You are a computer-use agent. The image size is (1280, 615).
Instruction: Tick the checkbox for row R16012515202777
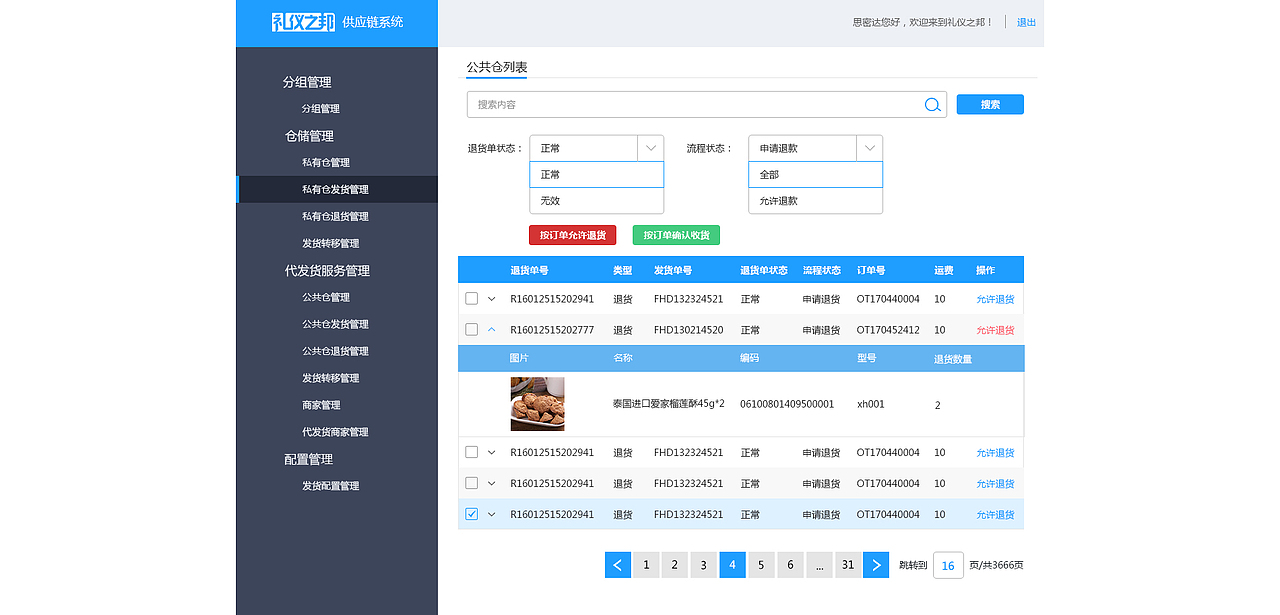tap(471, 329)
